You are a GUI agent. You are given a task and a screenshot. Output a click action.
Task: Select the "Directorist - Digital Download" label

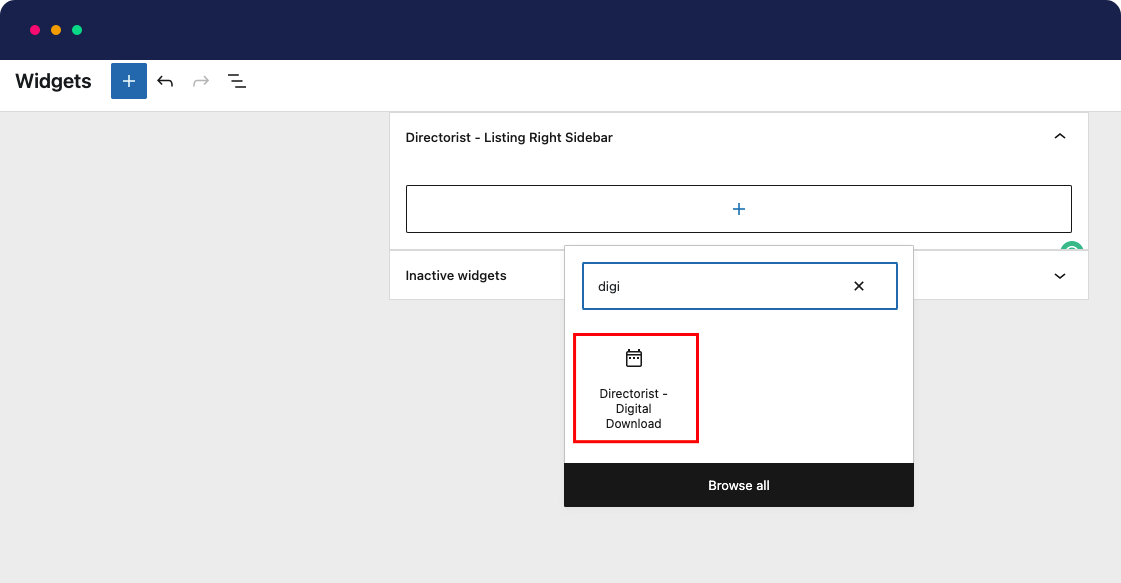634,409
